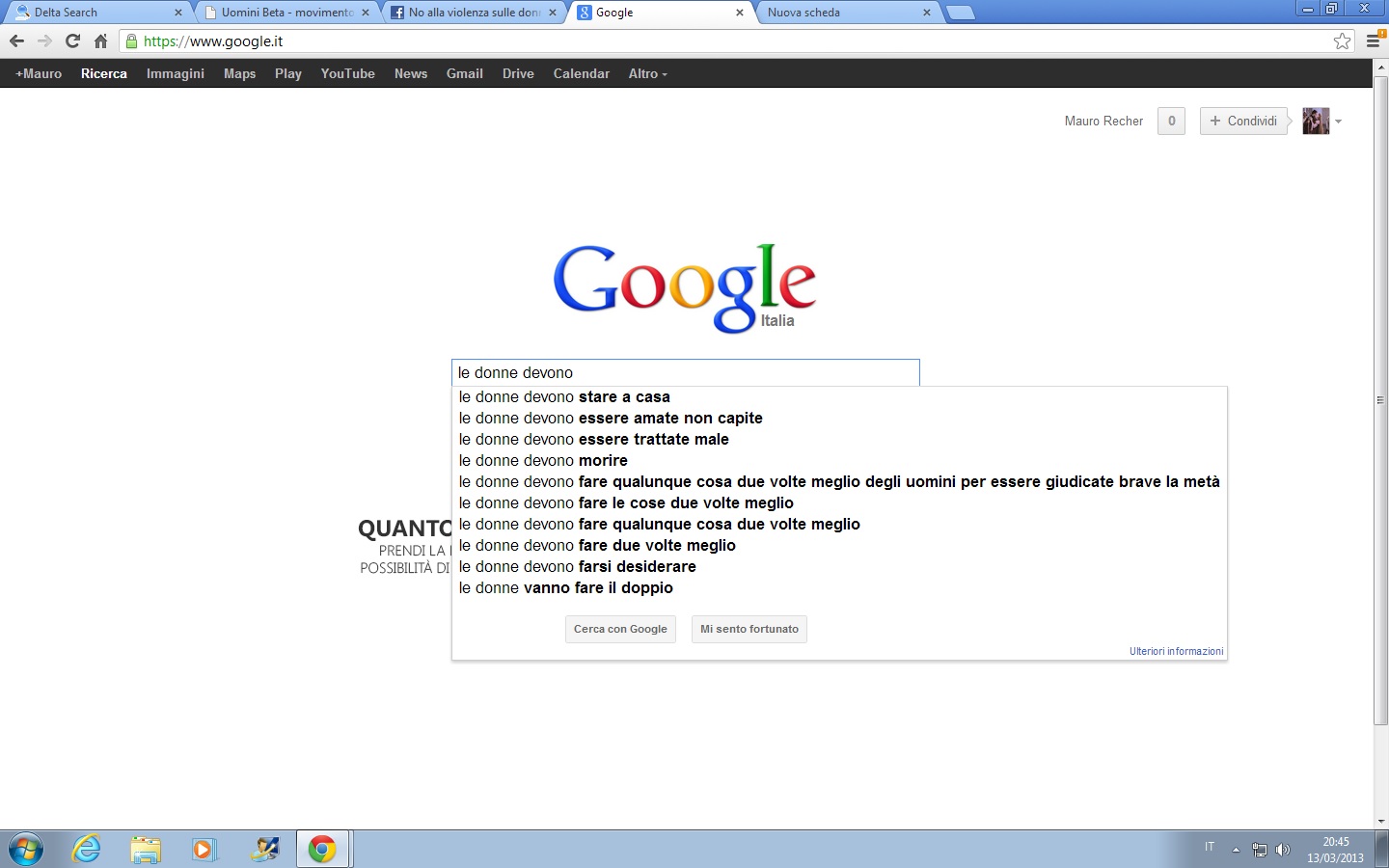Viewport: 1389px width, 868px height.
Task: Open the Chrome menu icon
Action: (1374, 41)
